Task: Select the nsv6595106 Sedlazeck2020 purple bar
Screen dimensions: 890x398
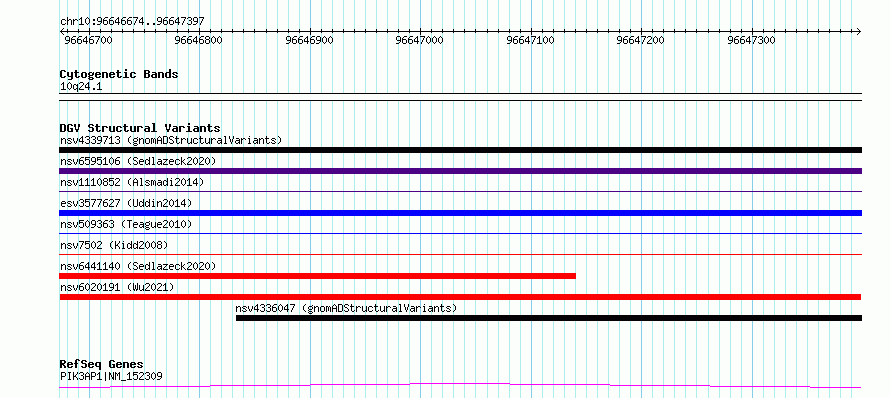Action: pos(460,171)
